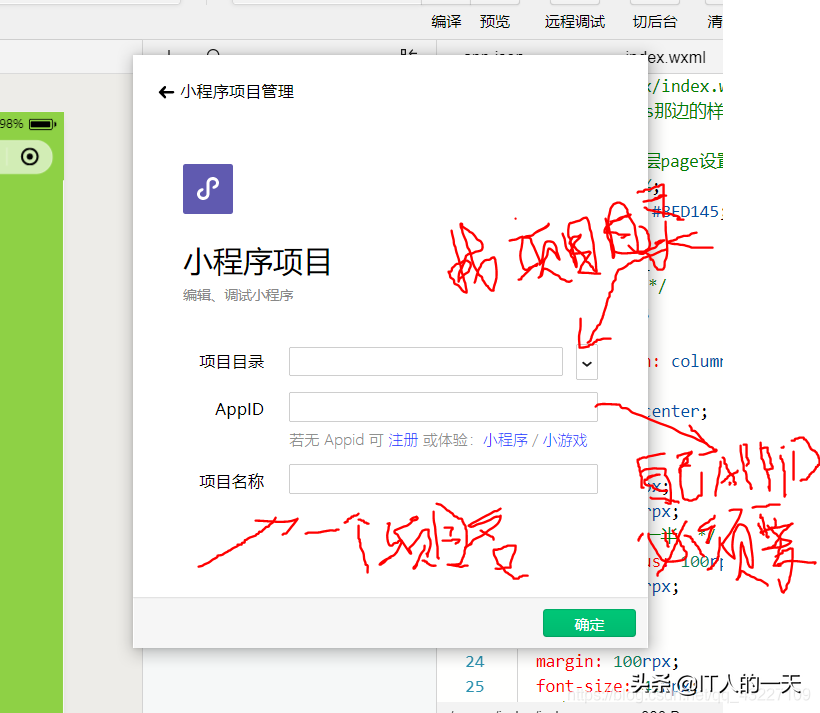Image resolution: width=820 pixels, height=713 pixels.
Task: Click the 切后台 switch-to-background icon
Action: pyautogui.click(x=654, y=20)
